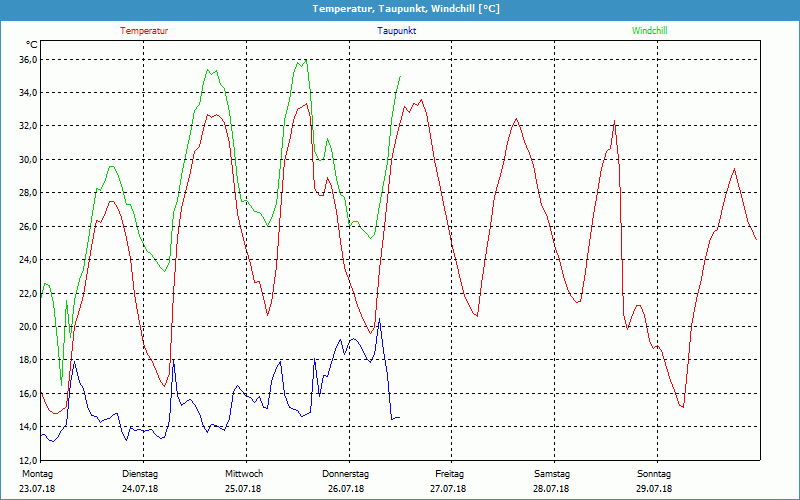Click the °C unit label
The width and height of the screenshot is (800, 500).
click(x=32, y=44)
